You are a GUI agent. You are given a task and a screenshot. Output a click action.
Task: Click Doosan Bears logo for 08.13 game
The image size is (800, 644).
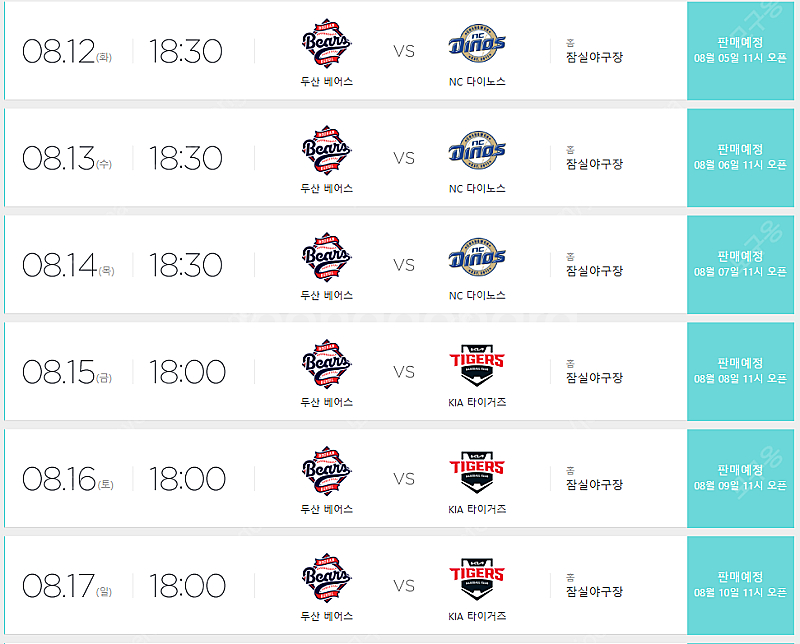pyautogui.click(x=327, y=151)
